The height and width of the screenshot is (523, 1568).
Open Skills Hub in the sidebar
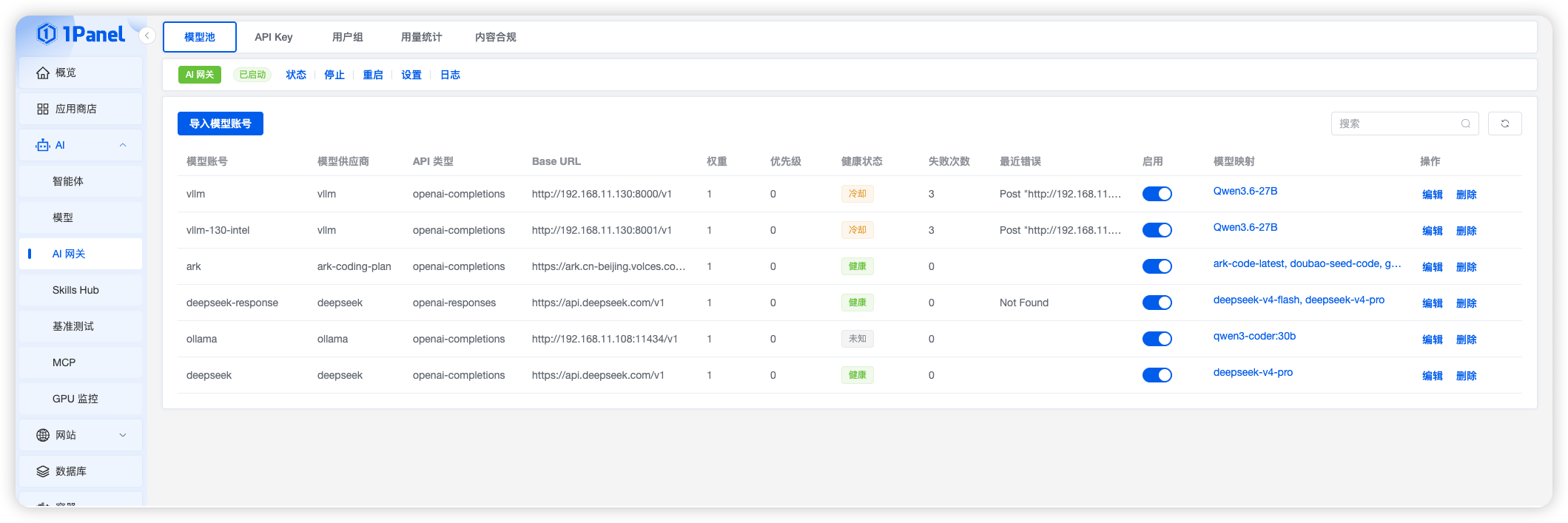coord(81,290)
